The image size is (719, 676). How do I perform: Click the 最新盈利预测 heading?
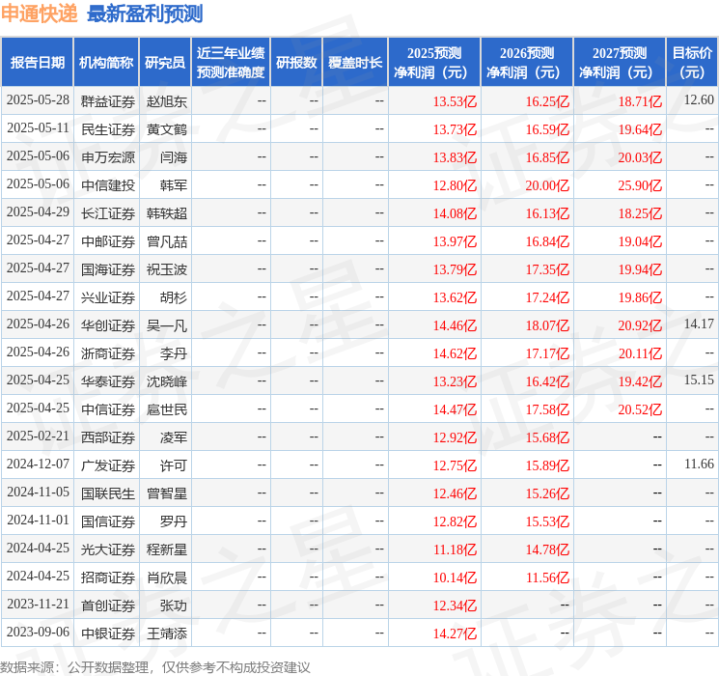point(145,14)
